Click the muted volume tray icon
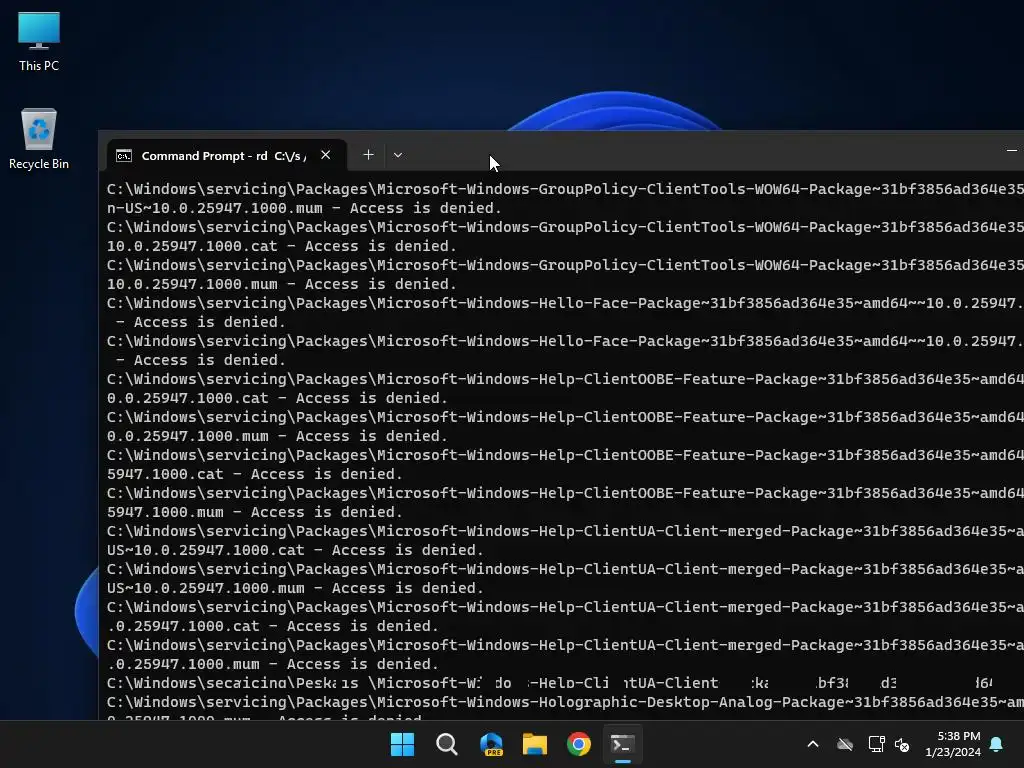 point(902,744)
